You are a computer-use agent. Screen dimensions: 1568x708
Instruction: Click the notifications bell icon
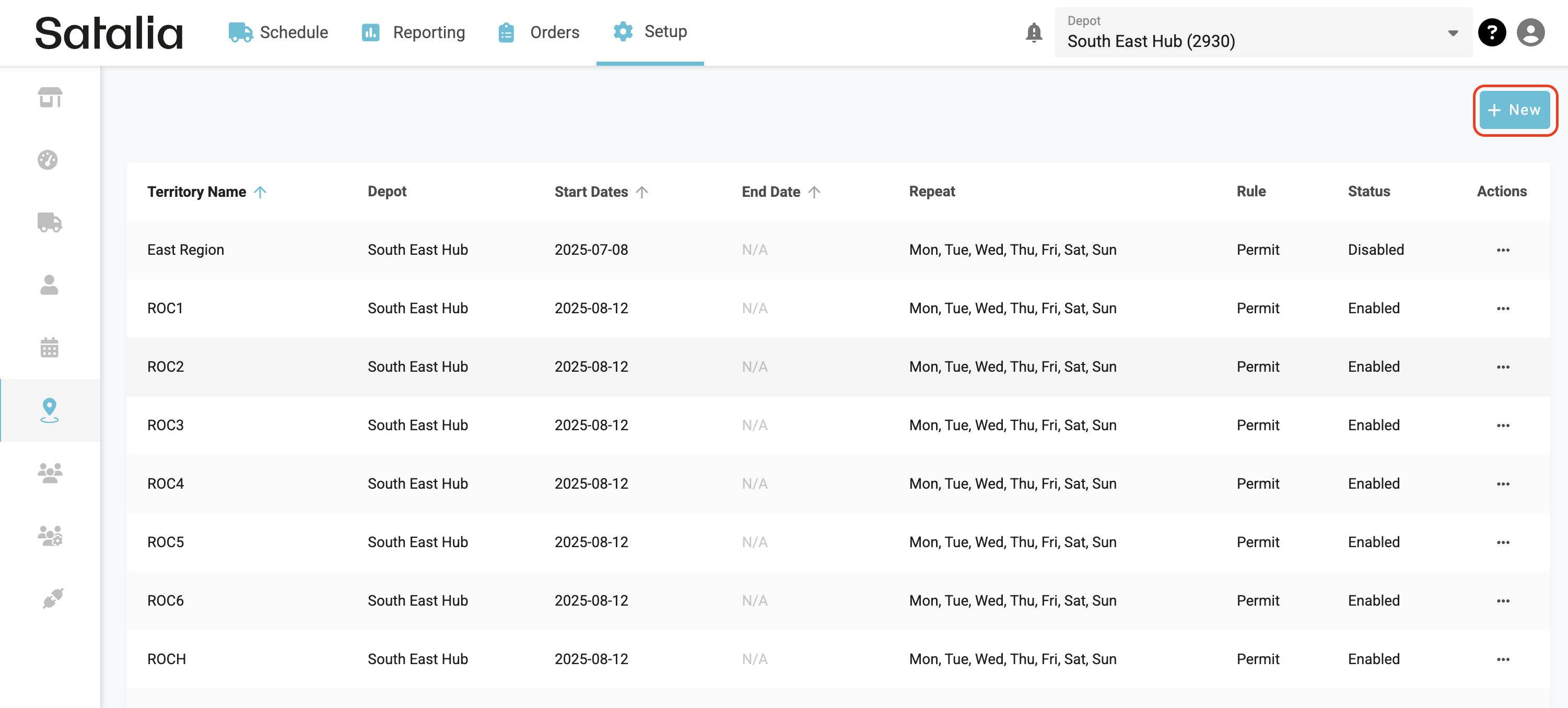1034,33
